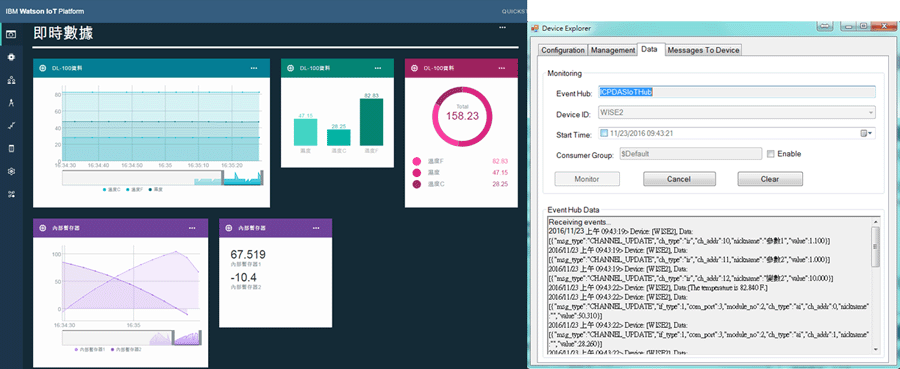The image size is (900, 369).
Task: Open the Members icon in sidebar
Action: click(11, 80)
